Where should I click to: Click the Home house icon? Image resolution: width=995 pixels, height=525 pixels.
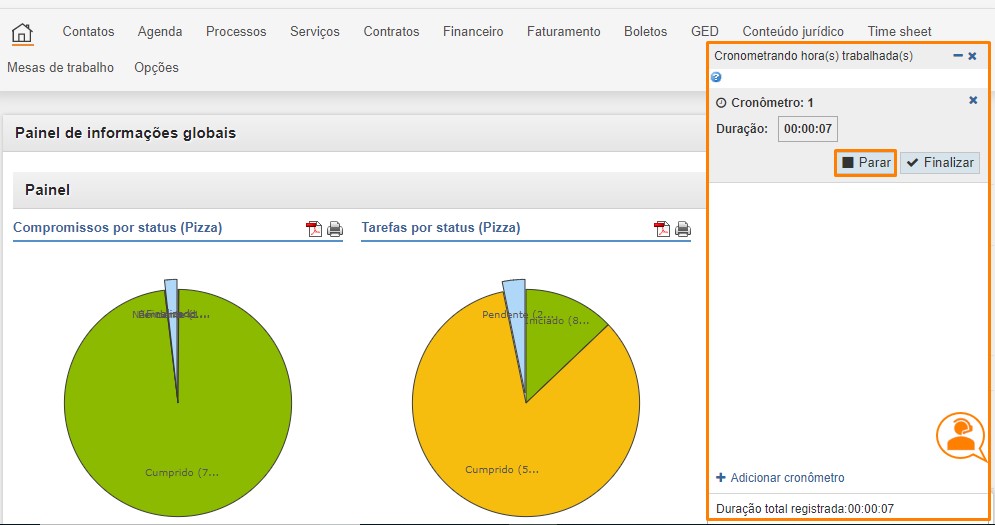click(x=22, y=33)
